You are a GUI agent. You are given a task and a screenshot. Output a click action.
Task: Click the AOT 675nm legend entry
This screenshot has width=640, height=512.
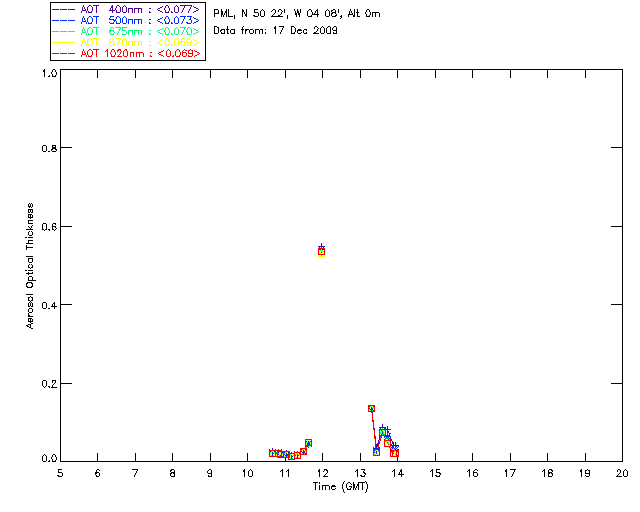[x=126, y=31]
